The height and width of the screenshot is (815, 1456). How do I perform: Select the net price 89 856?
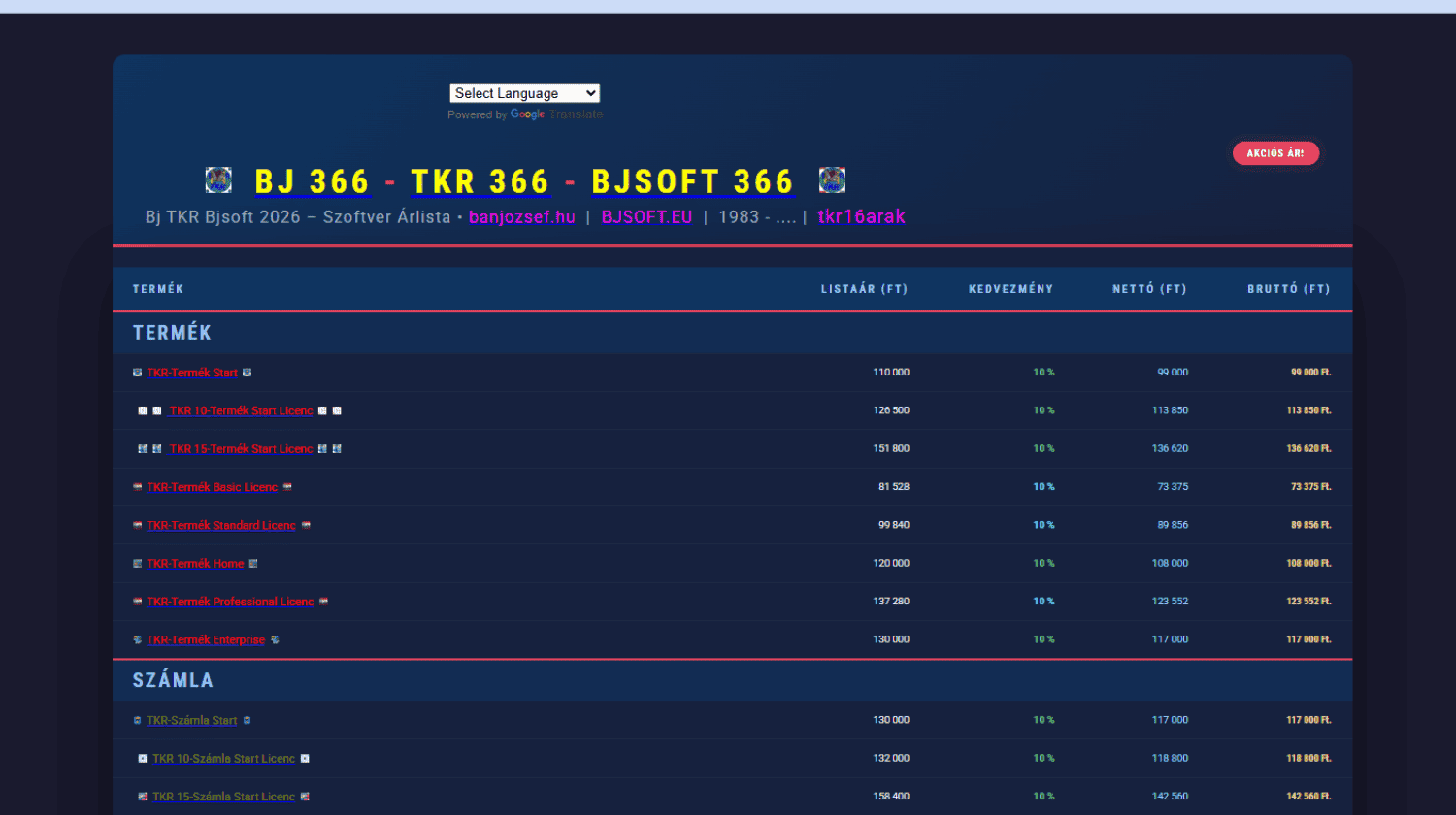click(1173, 525)
